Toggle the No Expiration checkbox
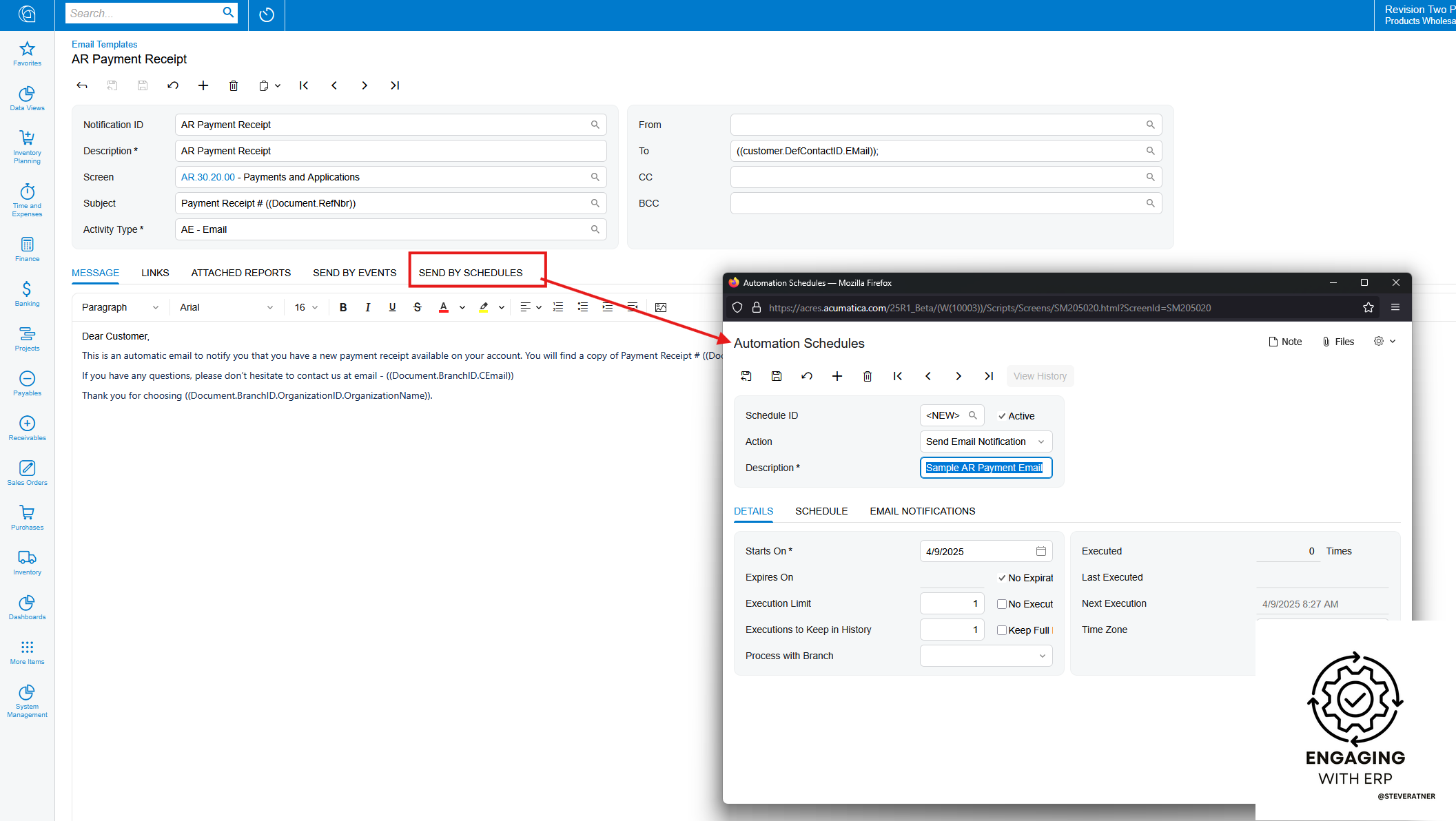This screenshot has width=1456, height=821. 1002,578
